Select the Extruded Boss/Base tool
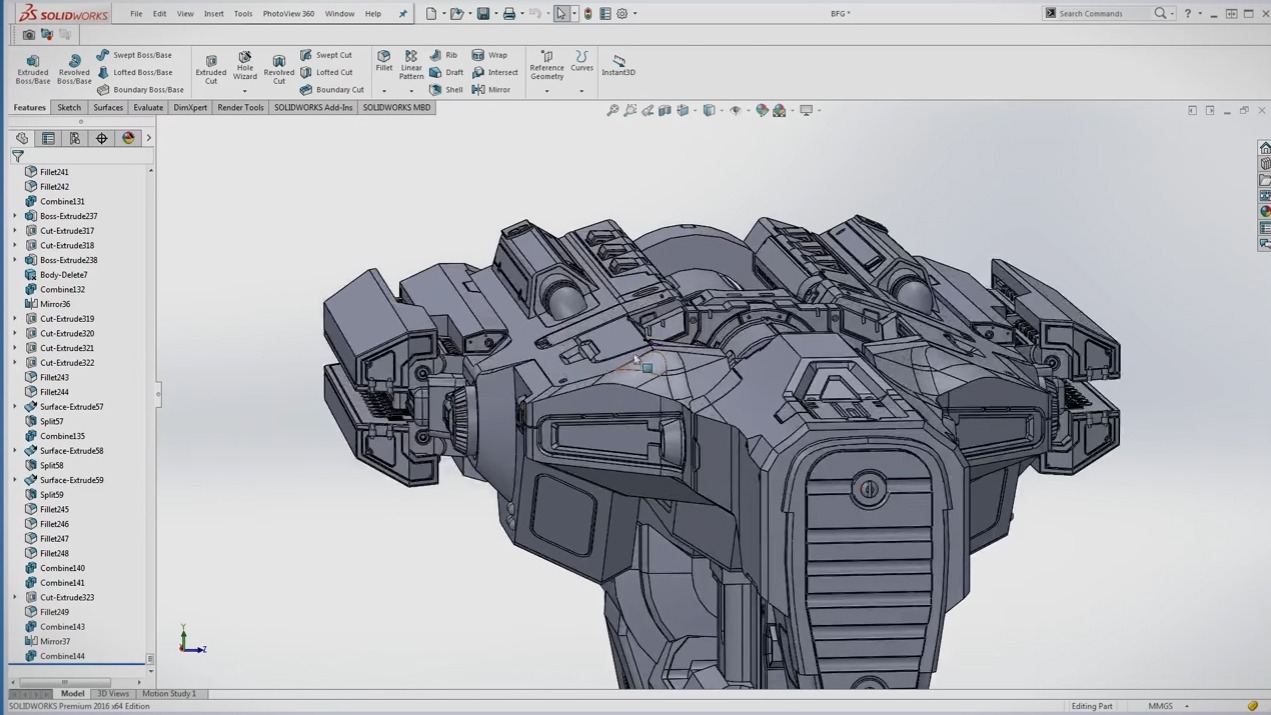This screenshot has width=1271, height=715. point(33,68)
